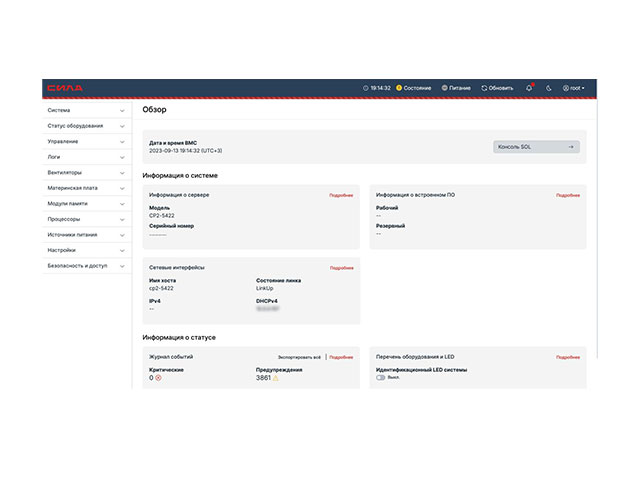
Task: Open the Консоль SOL button
Action: click(x=536, y=147)
